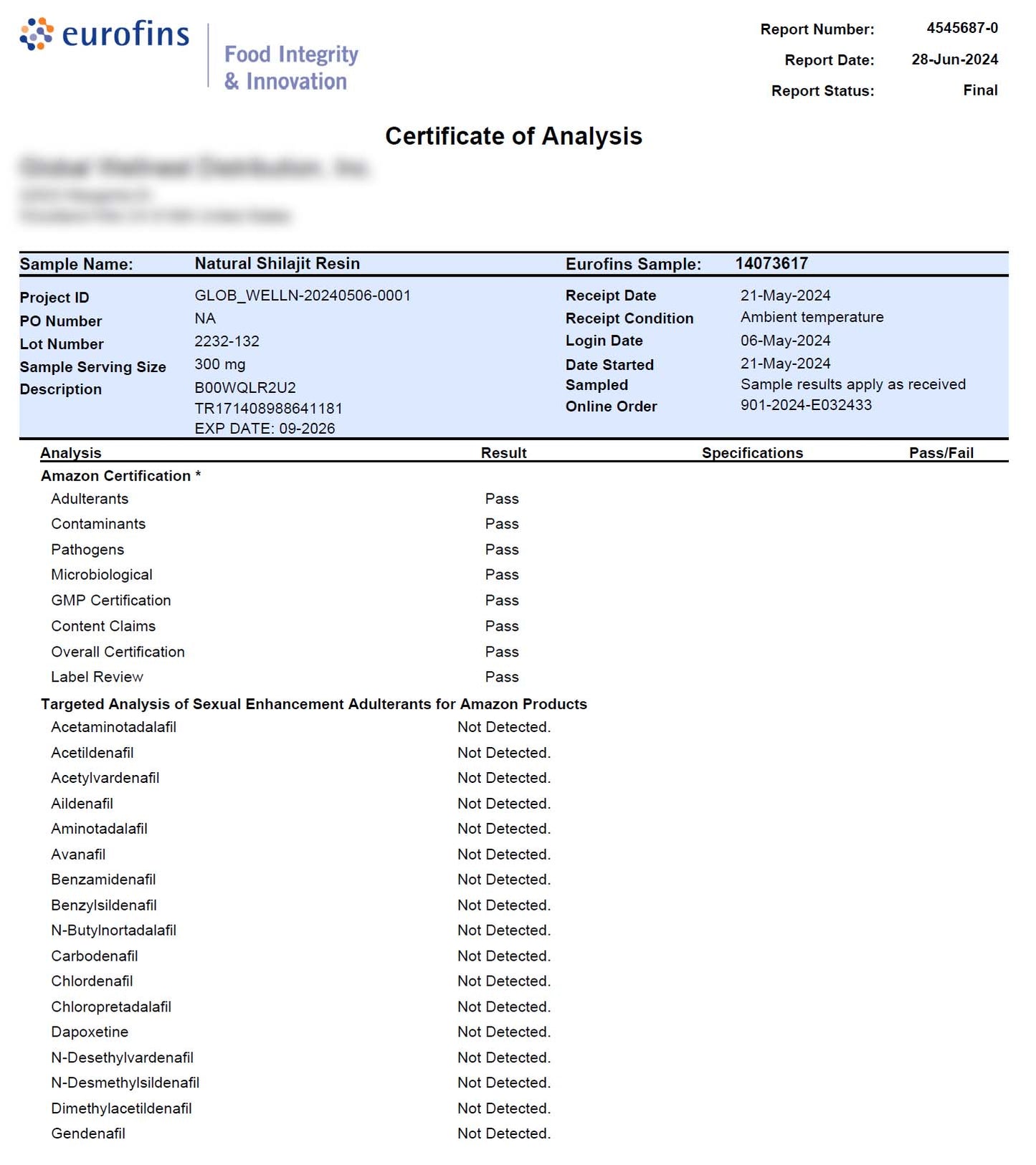Image resolution: width=1036 pixels, height=1165 pixels.
Task: Click Sample results apply as received
Action: [x=853, y=384]
